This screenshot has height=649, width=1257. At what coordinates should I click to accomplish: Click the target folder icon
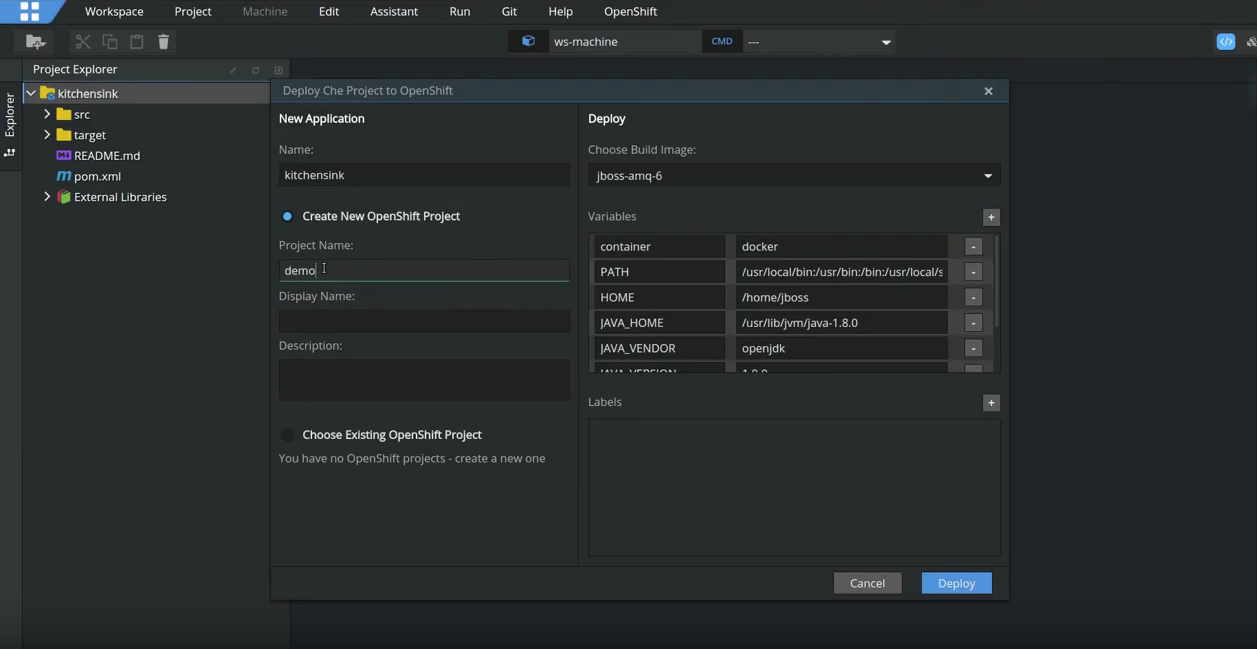click(x=64, y=135)
